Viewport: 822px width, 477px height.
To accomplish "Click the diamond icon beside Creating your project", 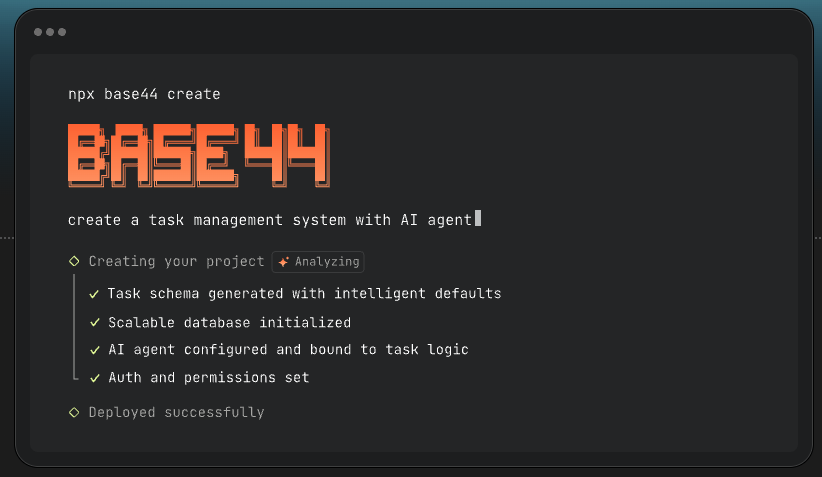I will pyautogui.click(x=74, y=261).
